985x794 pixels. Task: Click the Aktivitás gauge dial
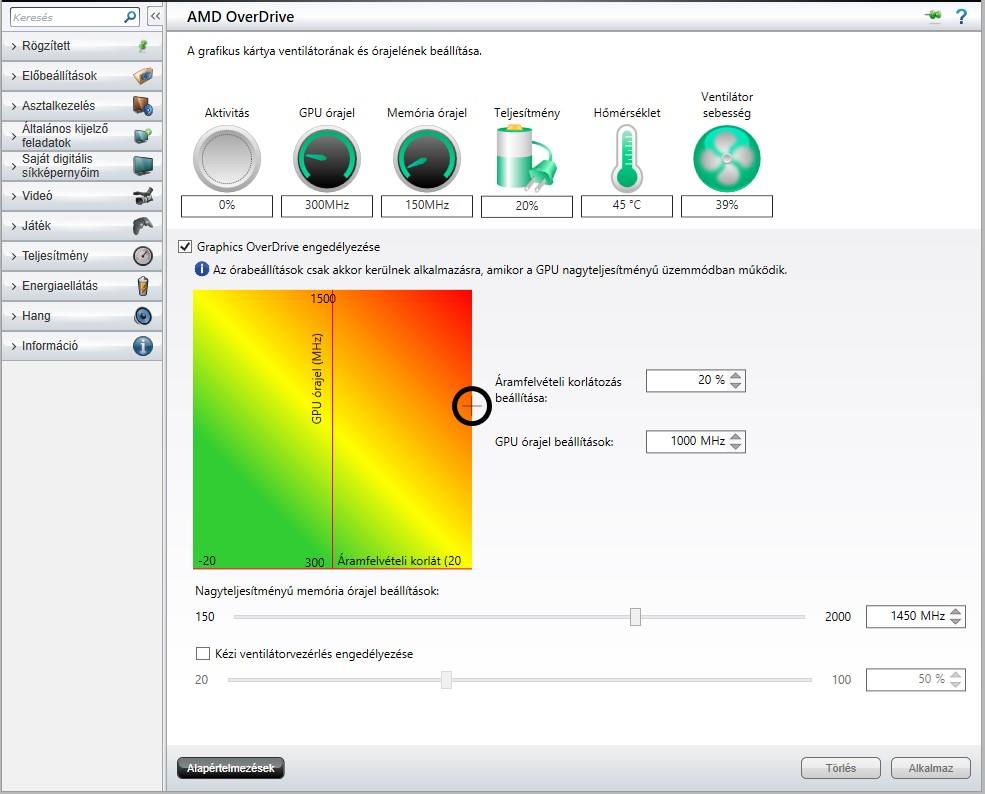[x=227, y=158]
